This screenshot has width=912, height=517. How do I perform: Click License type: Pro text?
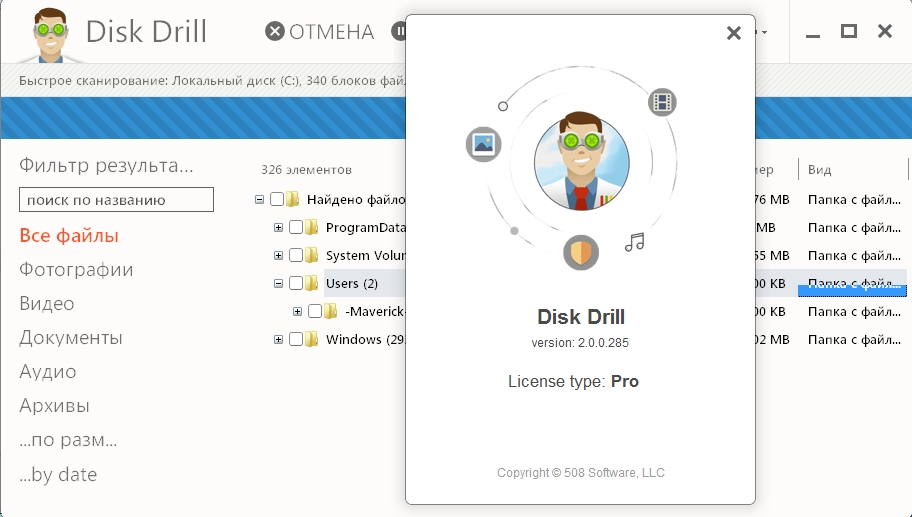(x=573, y=381)
